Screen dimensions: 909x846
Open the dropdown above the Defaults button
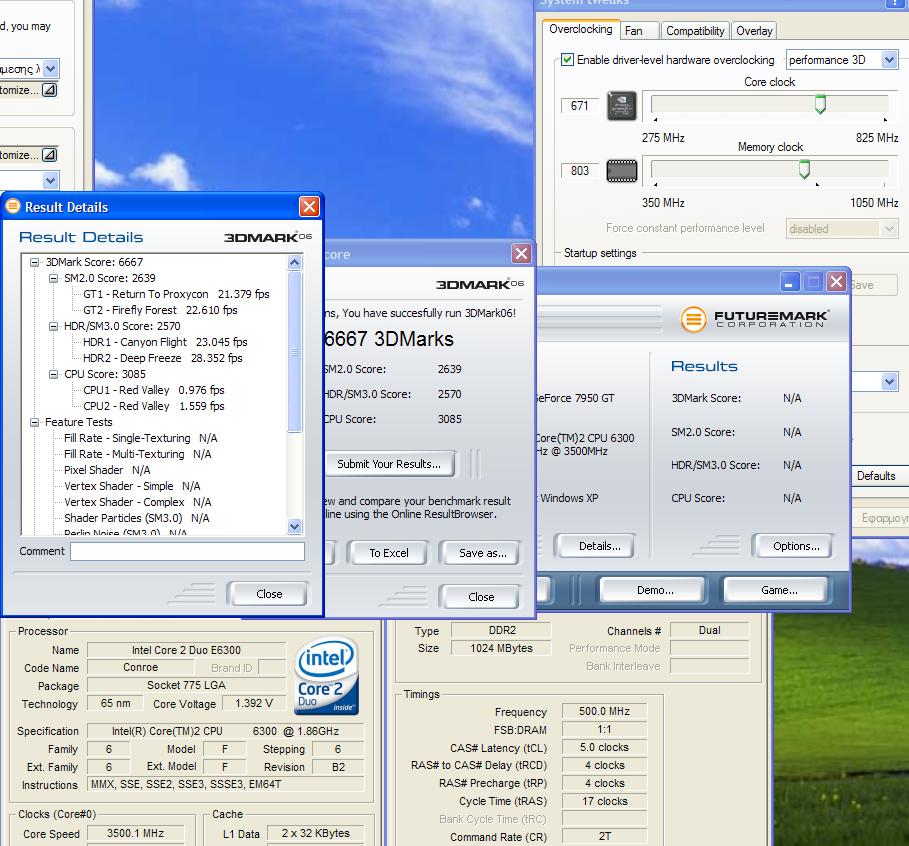(889, 382)
